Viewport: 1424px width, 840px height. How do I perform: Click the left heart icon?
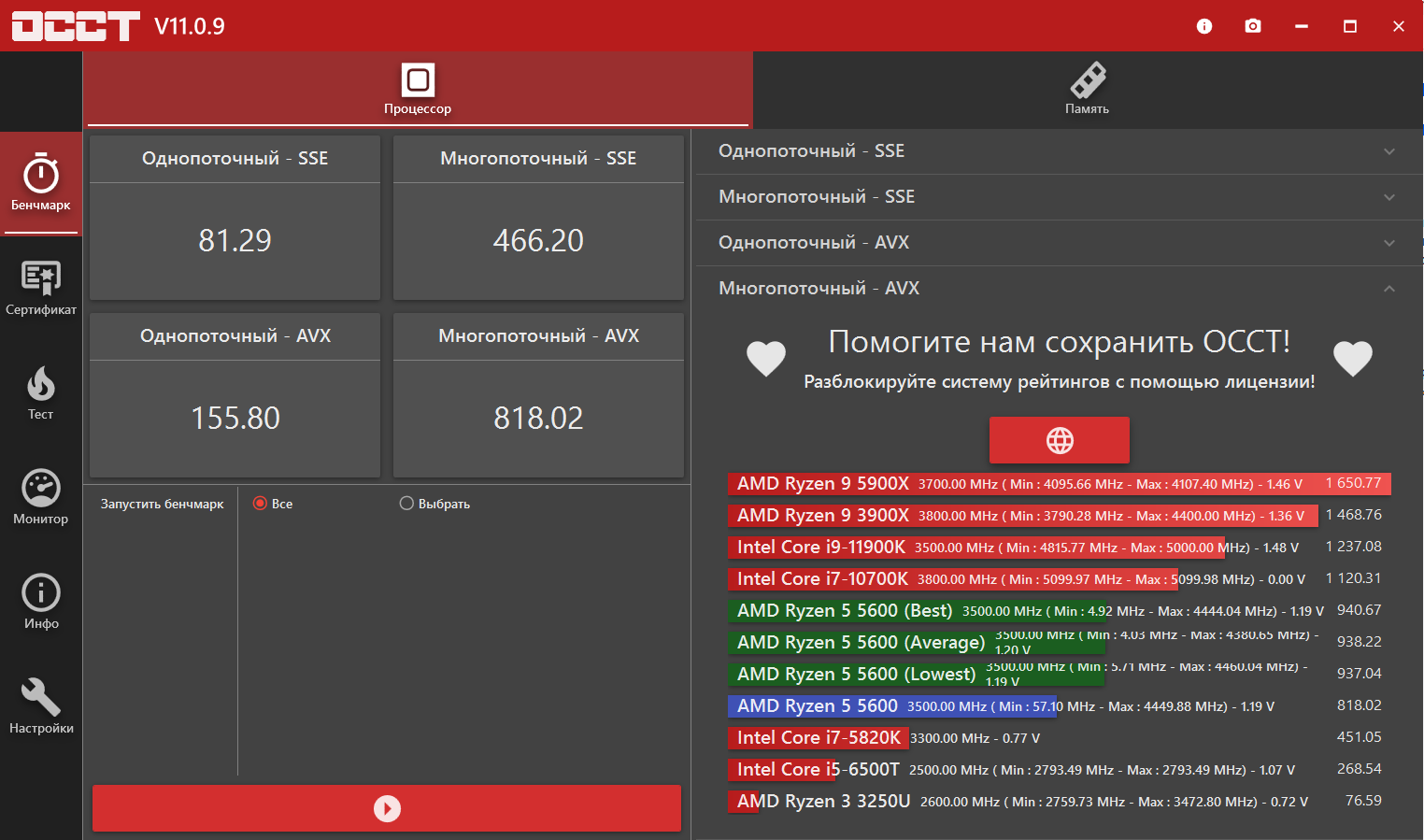766,359
